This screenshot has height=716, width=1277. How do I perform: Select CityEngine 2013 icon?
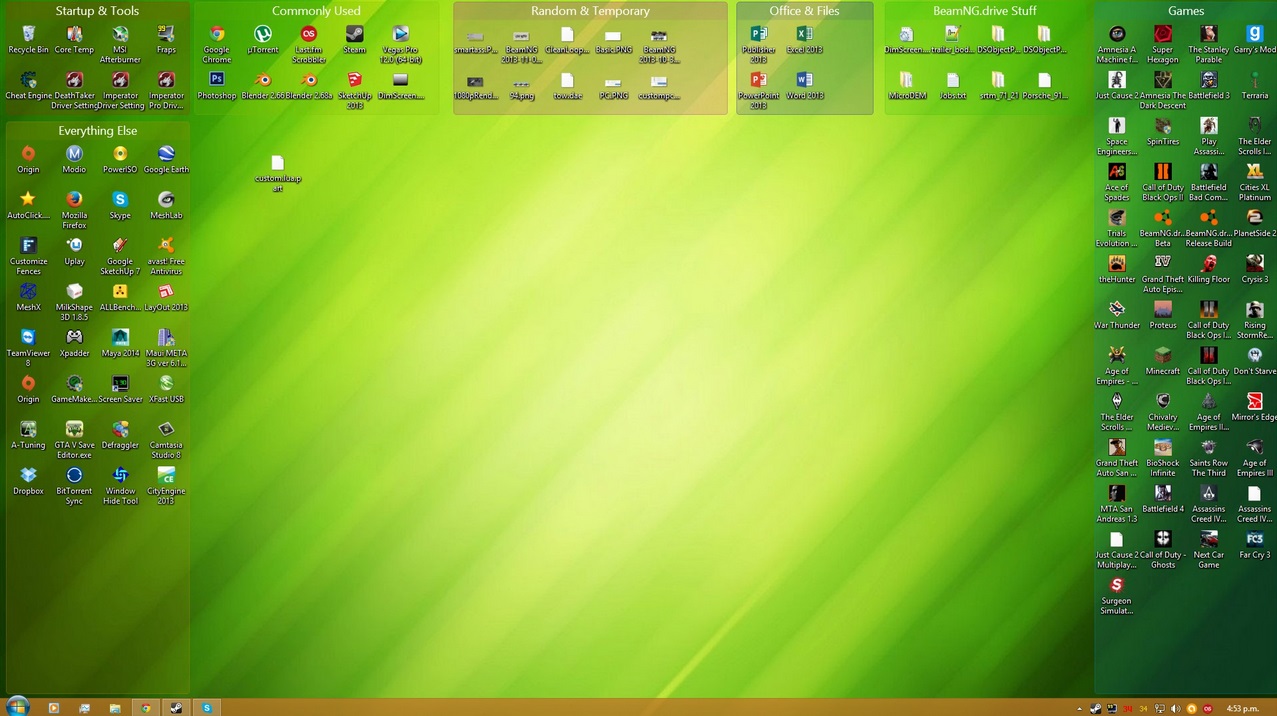tap(166, 486)
